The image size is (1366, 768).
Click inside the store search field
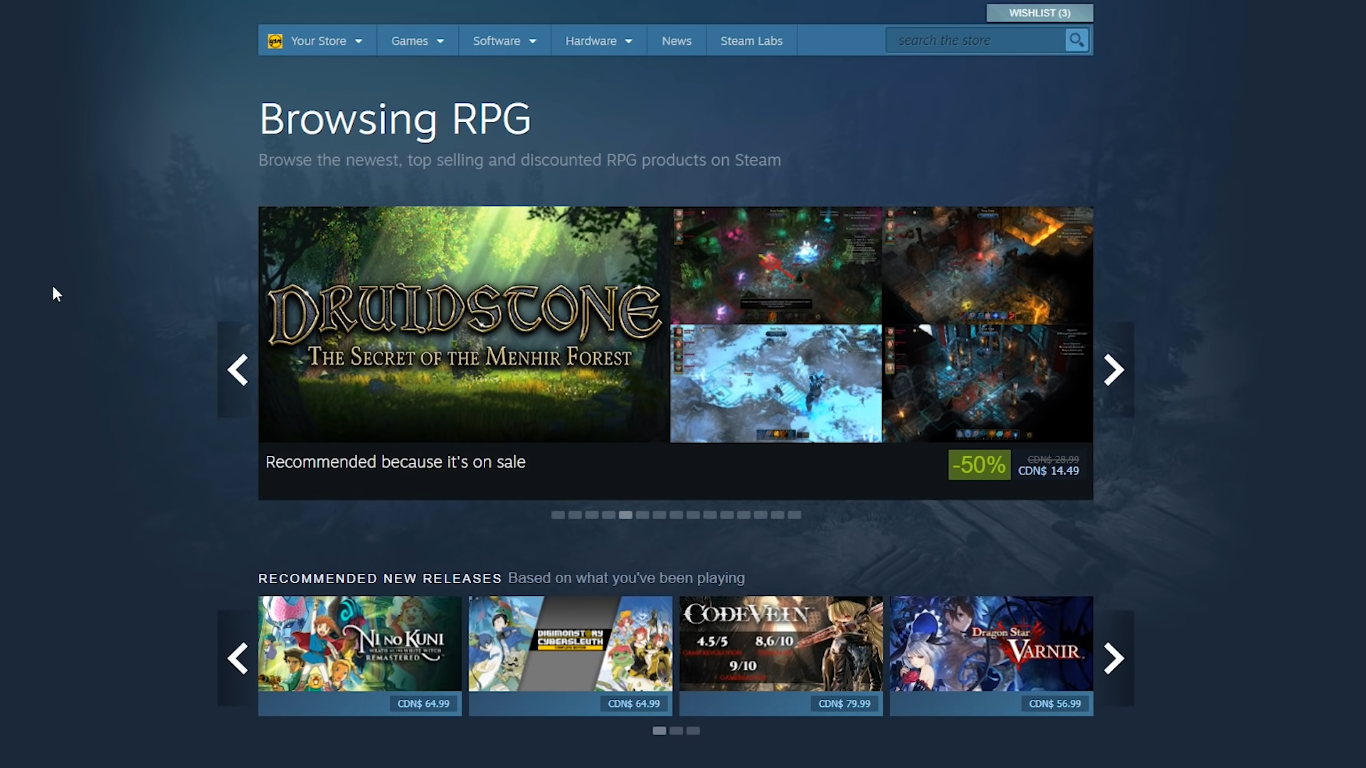(970, 40)
